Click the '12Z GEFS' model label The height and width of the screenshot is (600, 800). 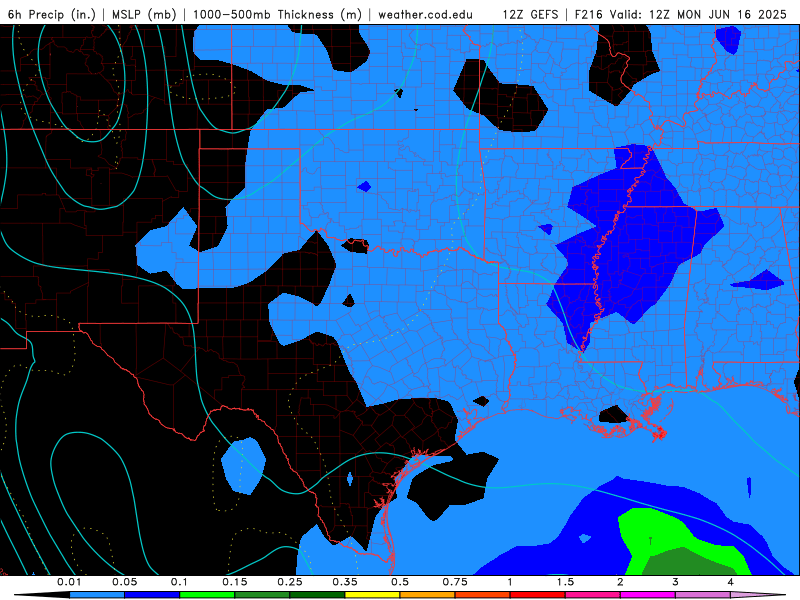pos(530,15)
